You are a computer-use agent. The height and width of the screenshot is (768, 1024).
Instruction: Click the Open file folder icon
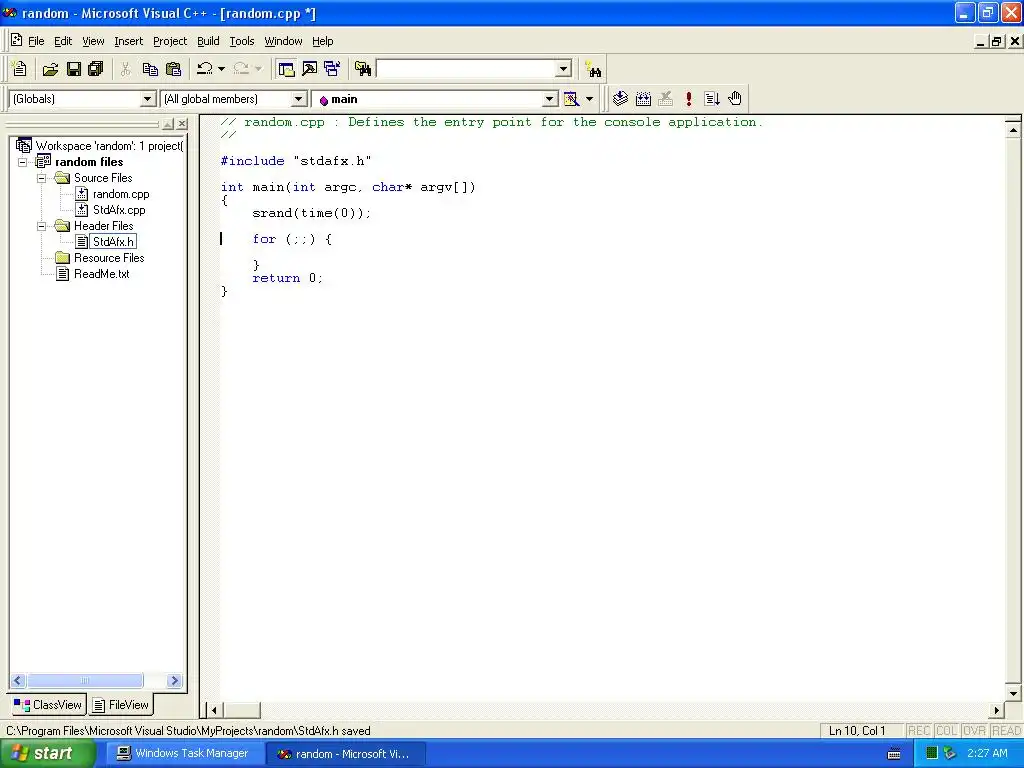tap(50, 69)
